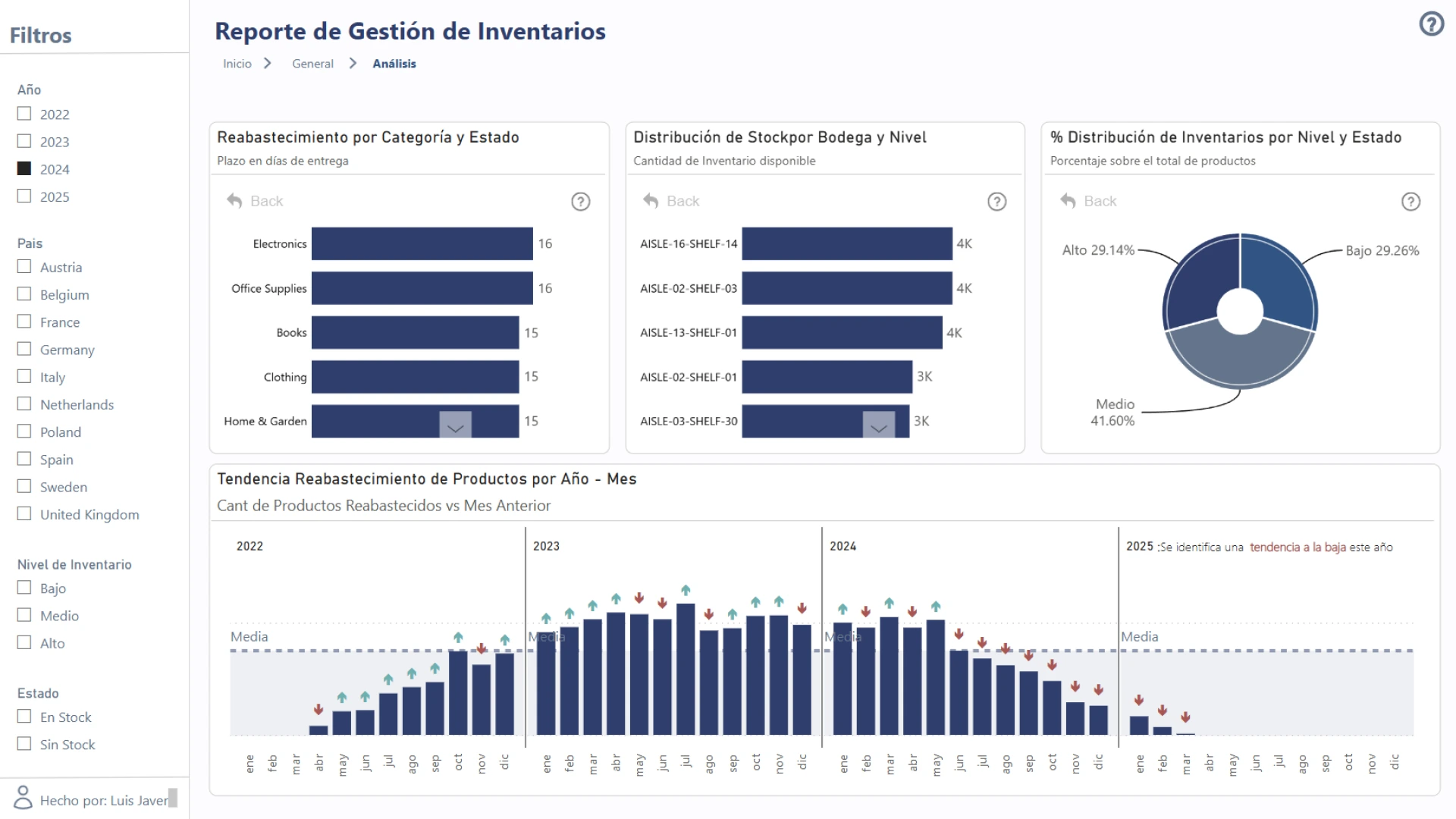Click help icon in donut chart panel

[1410, 202]
